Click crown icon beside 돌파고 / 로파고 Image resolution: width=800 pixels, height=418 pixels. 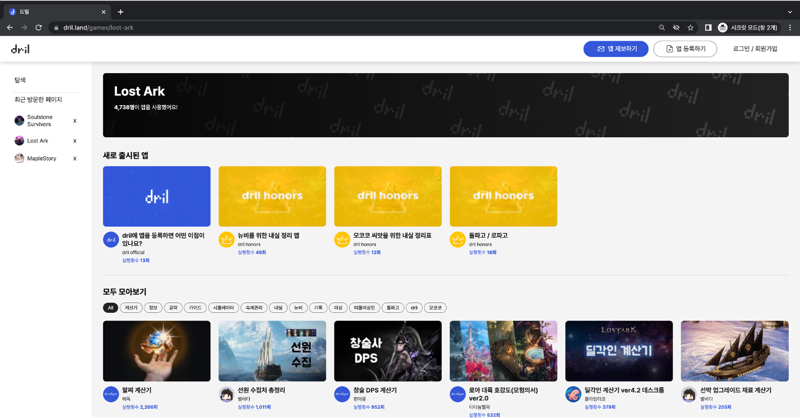[x=458, y=239]
